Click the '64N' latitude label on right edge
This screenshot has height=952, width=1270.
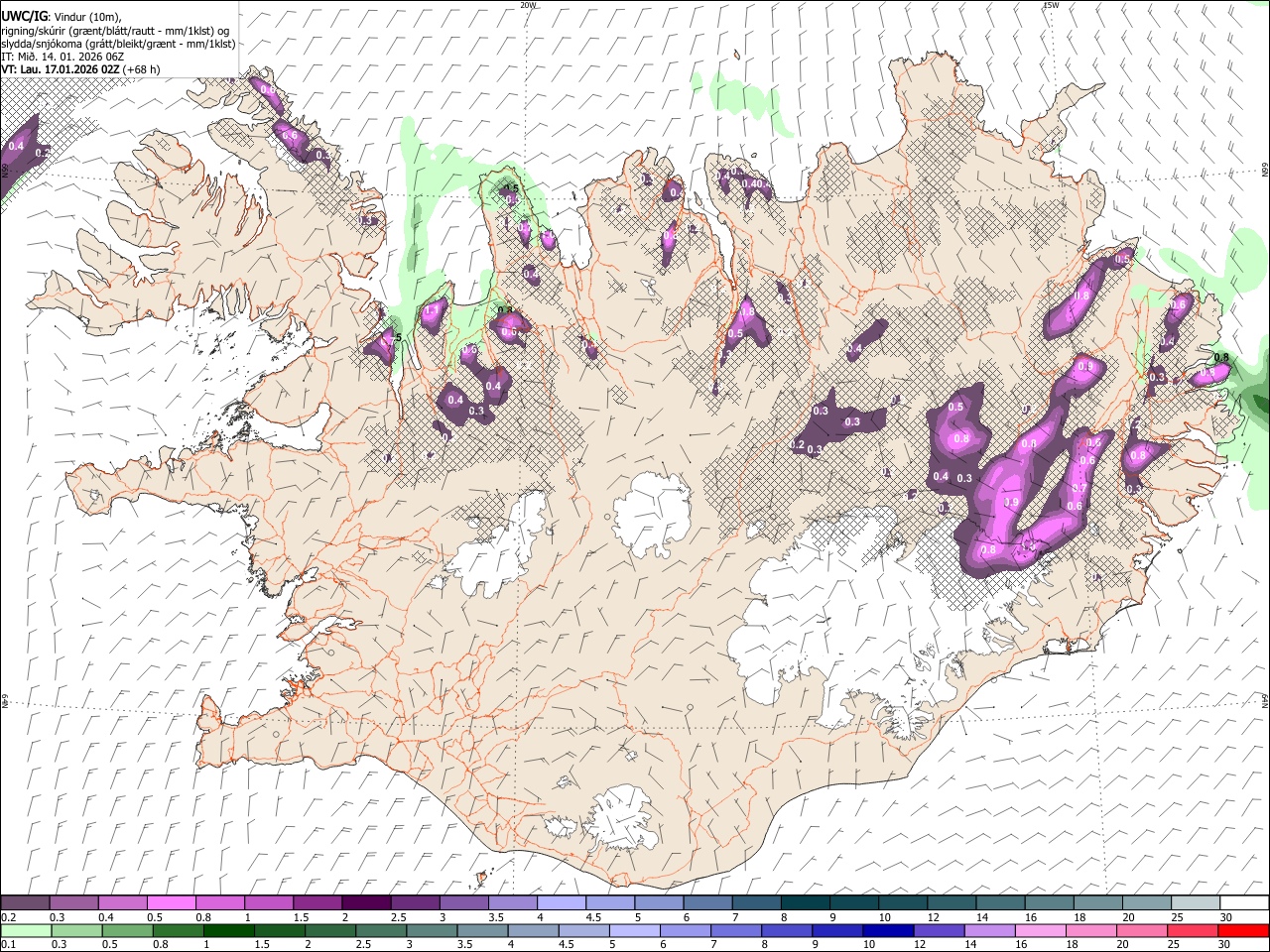click(1265, 700)
